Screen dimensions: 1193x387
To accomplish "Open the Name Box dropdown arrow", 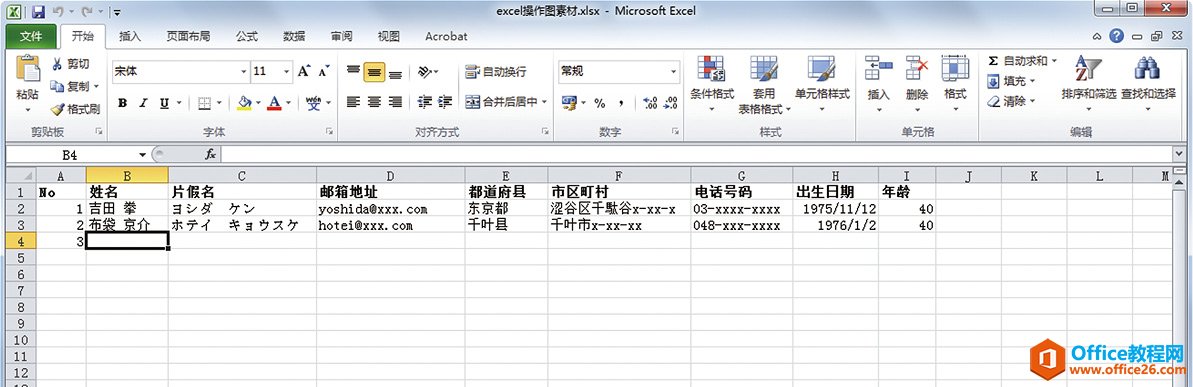I will click(142, 154).
